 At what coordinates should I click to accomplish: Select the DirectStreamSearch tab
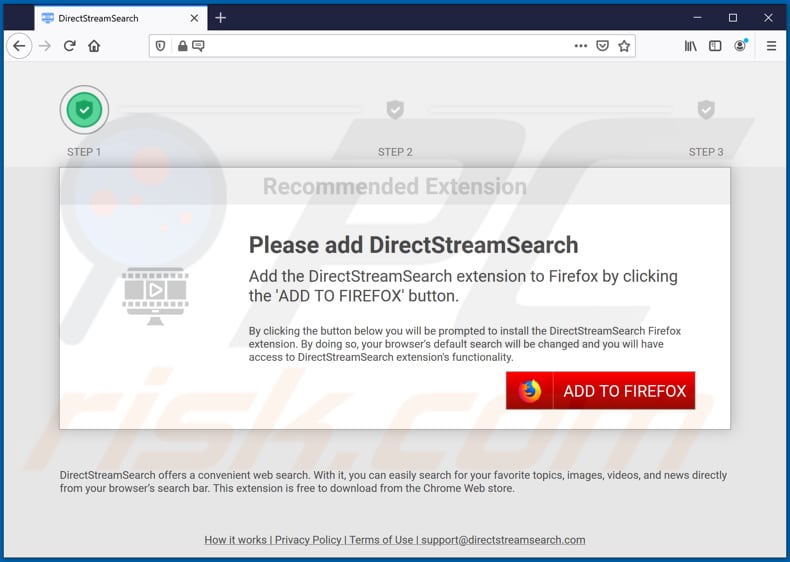point(120,19)
